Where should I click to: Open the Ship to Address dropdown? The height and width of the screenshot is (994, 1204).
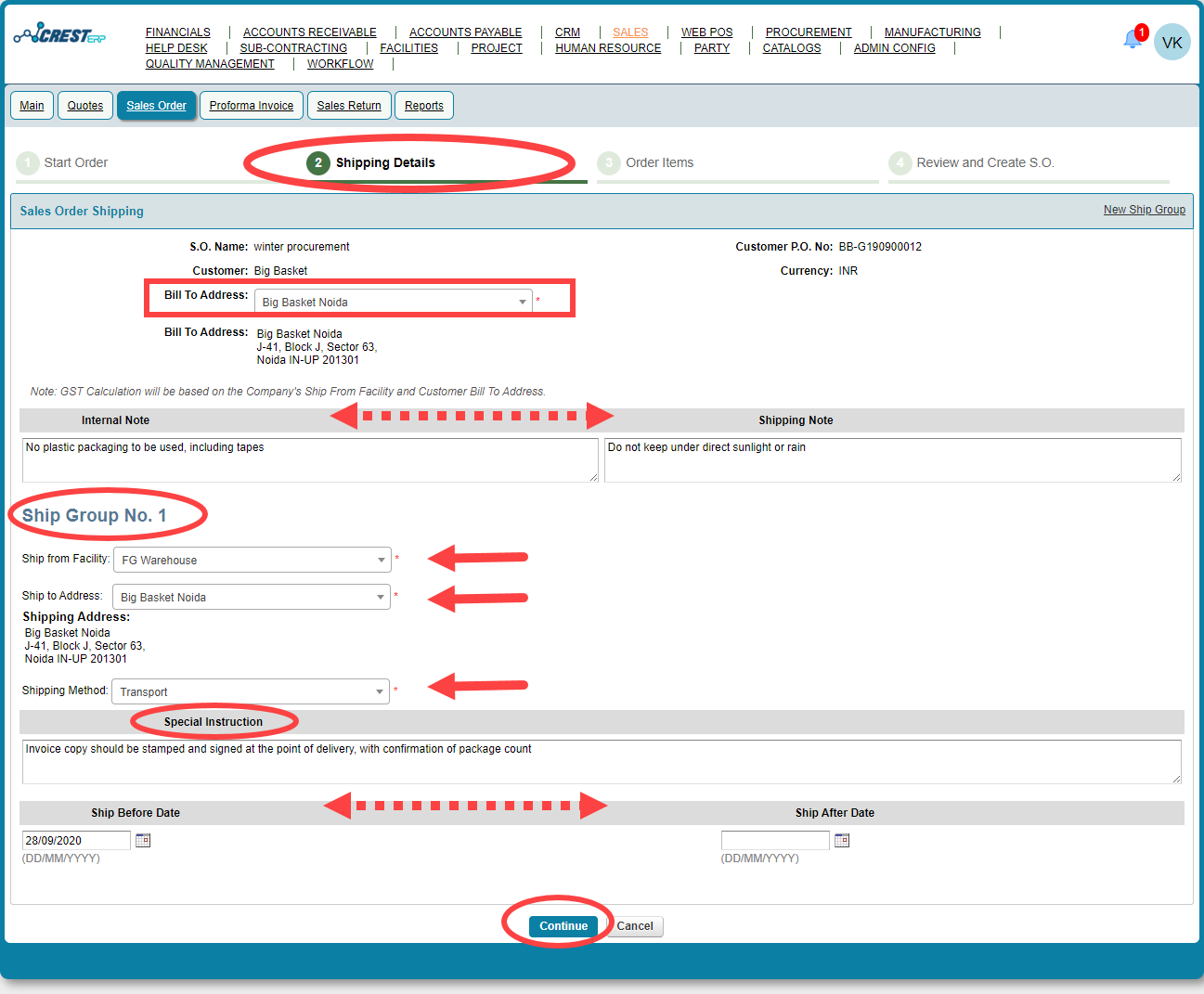point(381,596)
